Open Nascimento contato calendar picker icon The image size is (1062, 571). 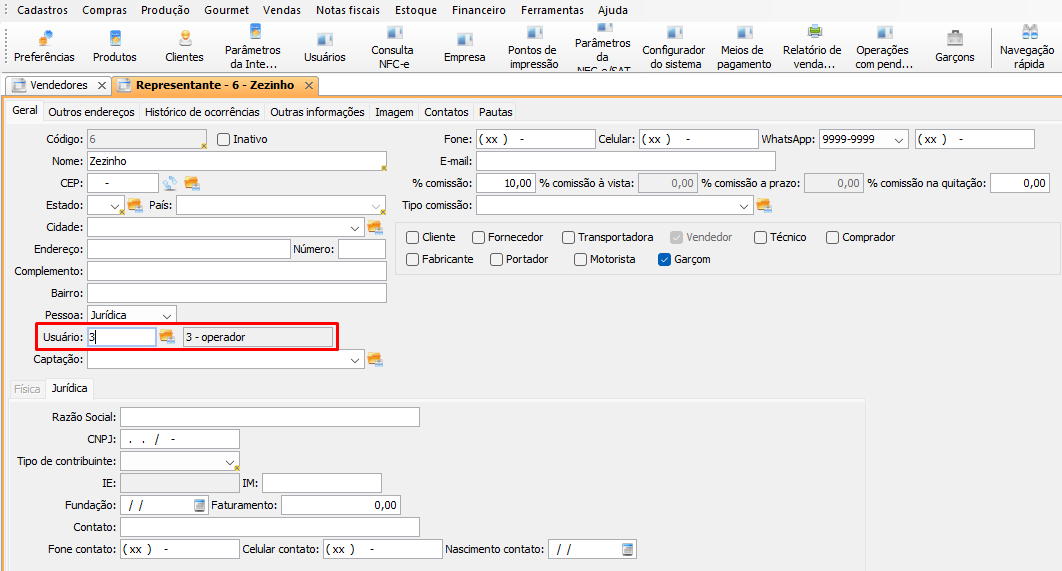coord(628,549)
